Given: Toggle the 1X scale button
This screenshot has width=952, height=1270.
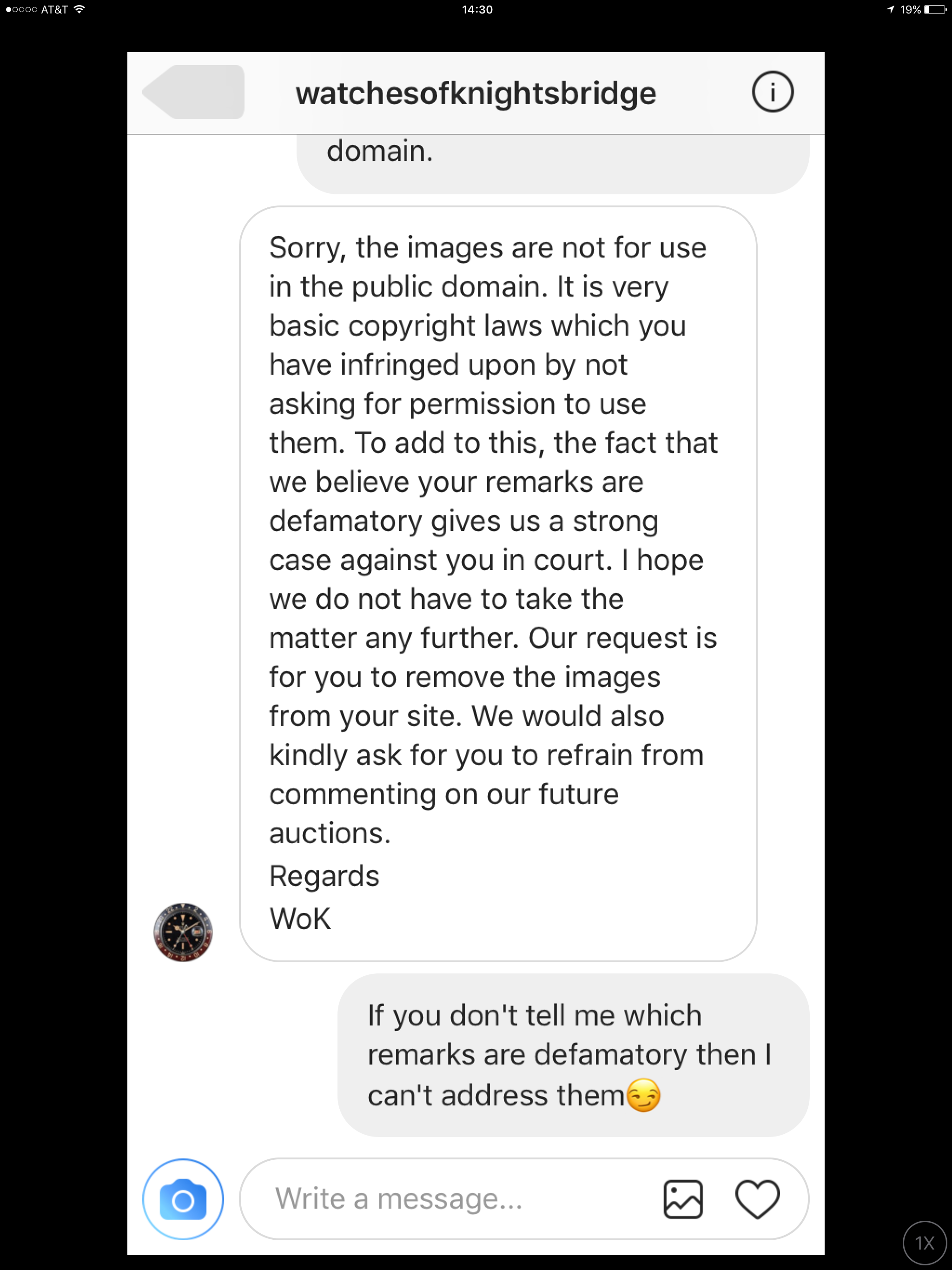Looking at the screenshot, I should click(x=924, y=1243).
